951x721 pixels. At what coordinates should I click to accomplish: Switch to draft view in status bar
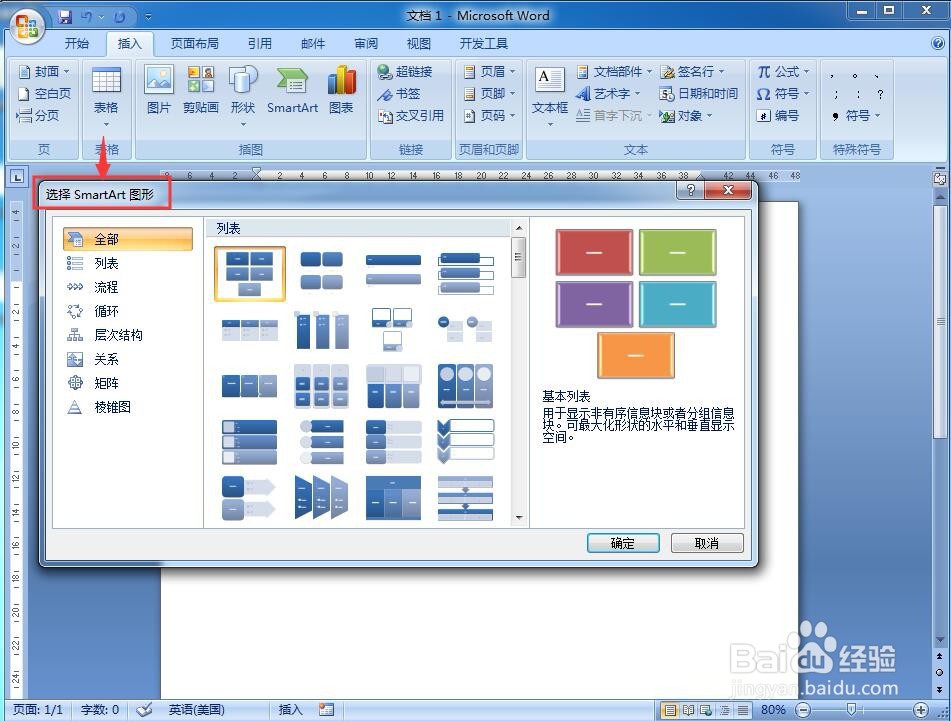click(x=742, y=709)
